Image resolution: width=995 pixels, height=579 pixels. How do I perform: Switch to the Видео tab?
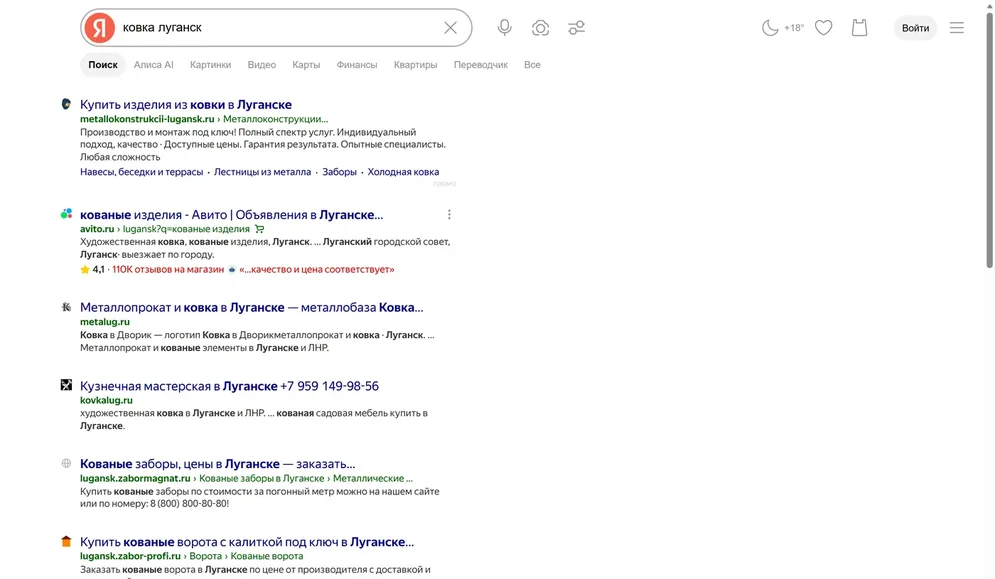tap(261, 65)
